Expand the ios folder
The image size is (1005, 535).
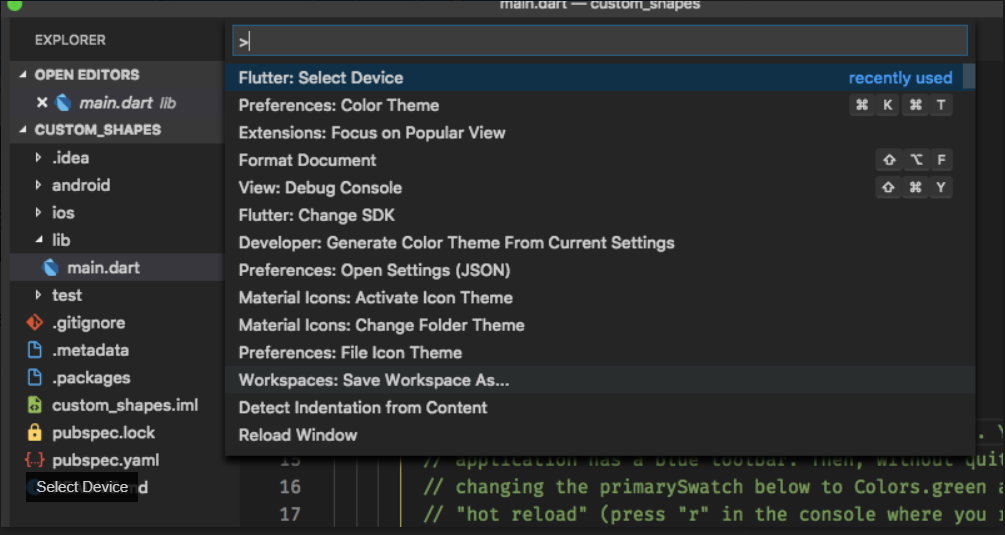tap(38, 213)
